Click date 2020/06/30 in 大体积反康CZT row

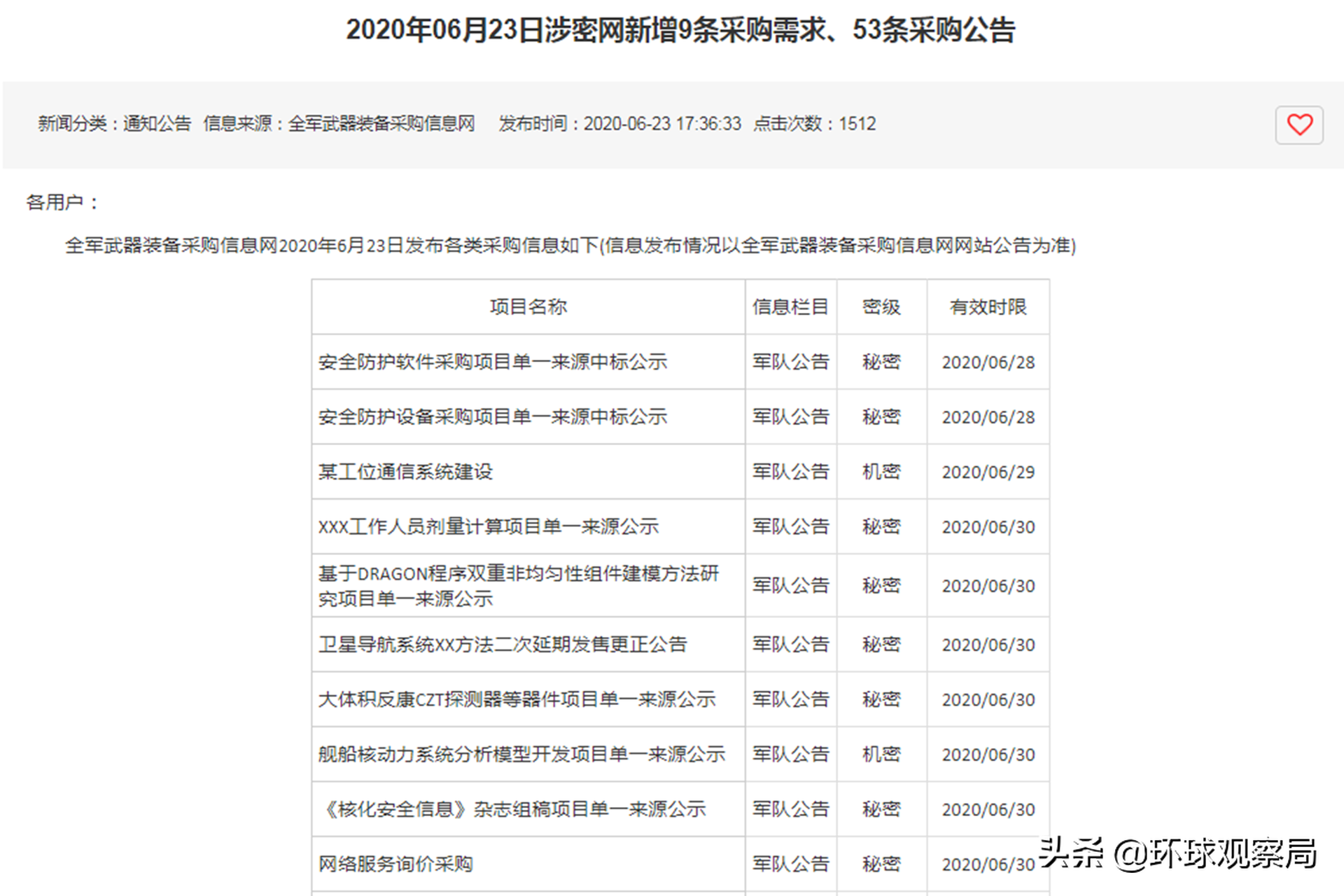(988, 700)
